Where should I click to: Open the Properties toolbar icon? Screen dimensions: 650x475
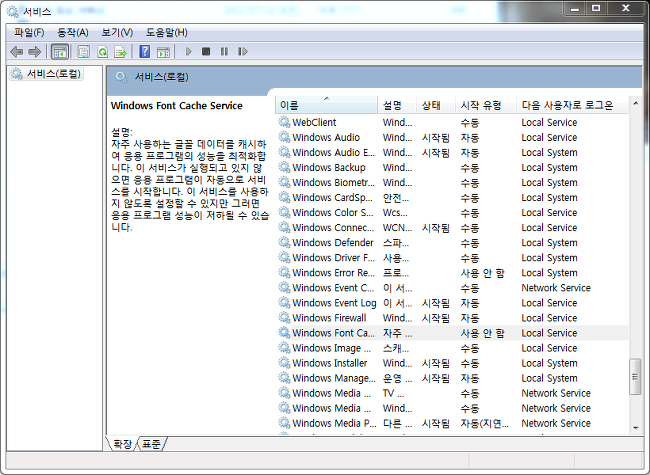coord(83,52)
